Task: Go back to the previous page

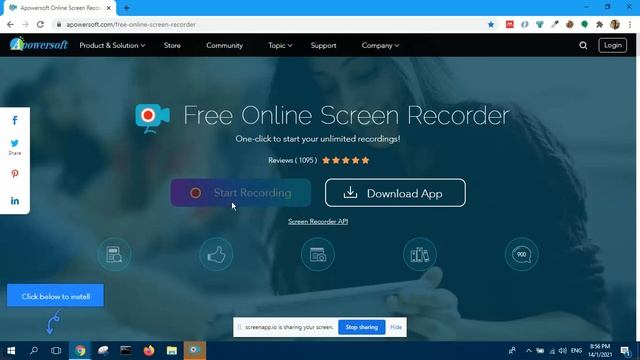Action: 10,24
